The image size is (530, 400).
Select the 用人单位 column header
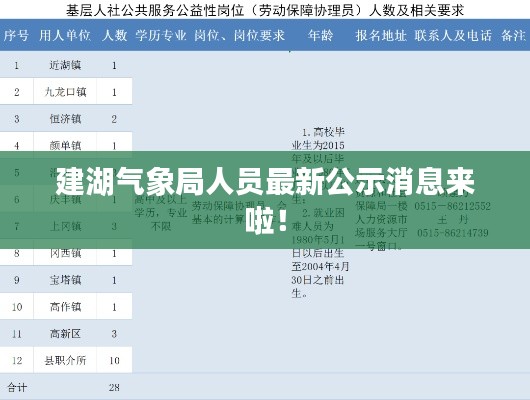tap(65, 36)
